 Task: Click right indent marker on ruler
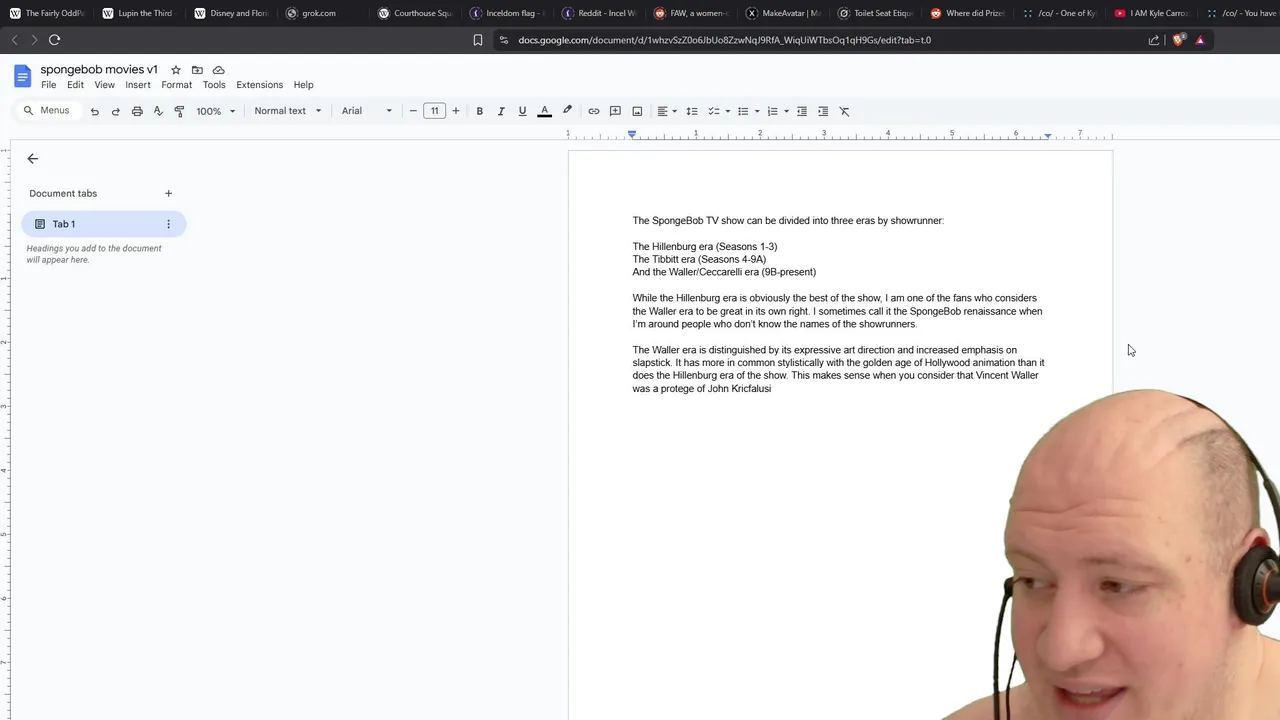point(1048,135)
